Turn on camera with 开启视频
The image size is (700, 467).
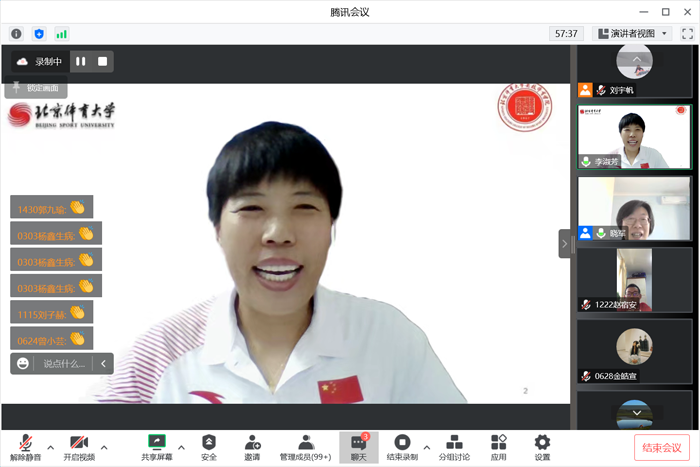click(79, 448)
